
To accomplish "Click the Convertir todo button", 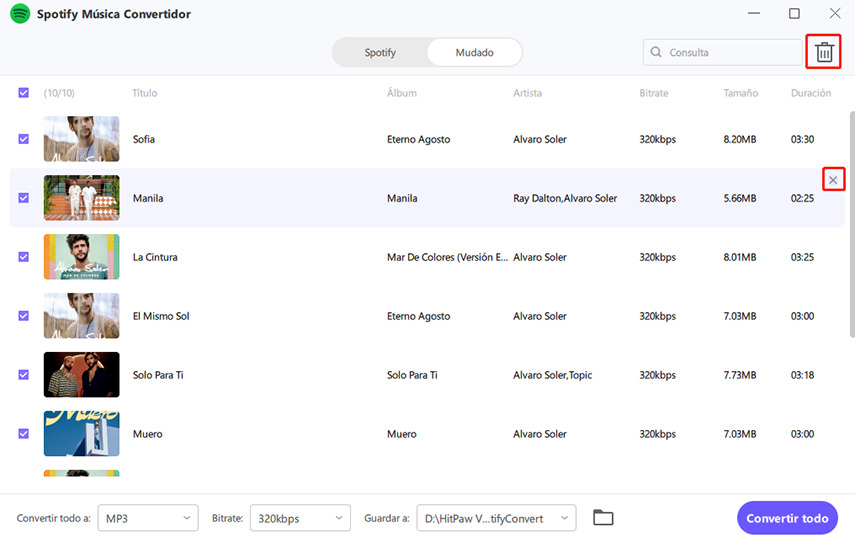I will [x=787, y=518].
